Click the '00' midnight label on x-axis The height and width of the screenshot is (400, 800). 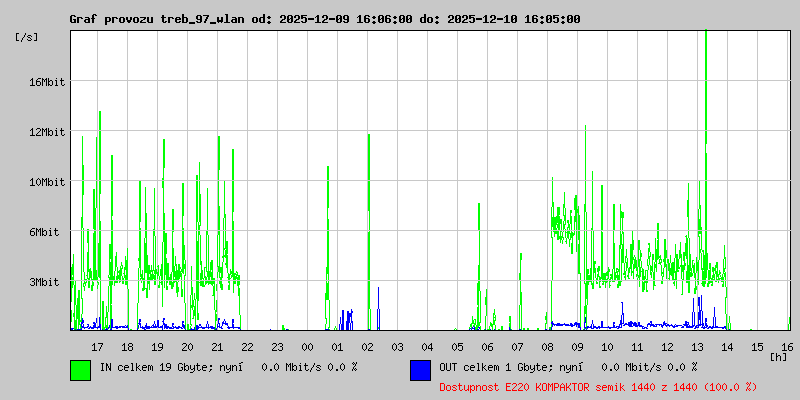(x=307, y=347)
